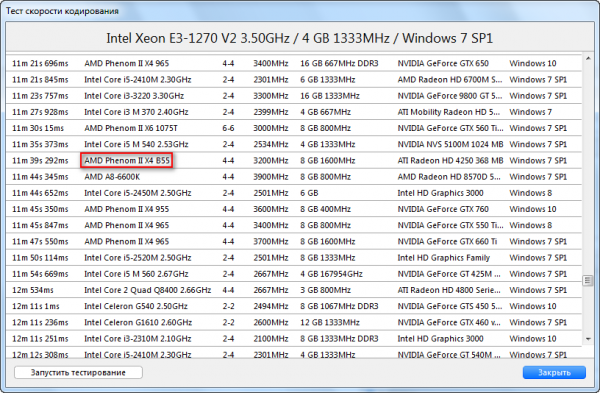The image size is (600, 393).
Task: Click AMD A8-6600K entry
Action: pyautogui.click(x=112, y=177)
